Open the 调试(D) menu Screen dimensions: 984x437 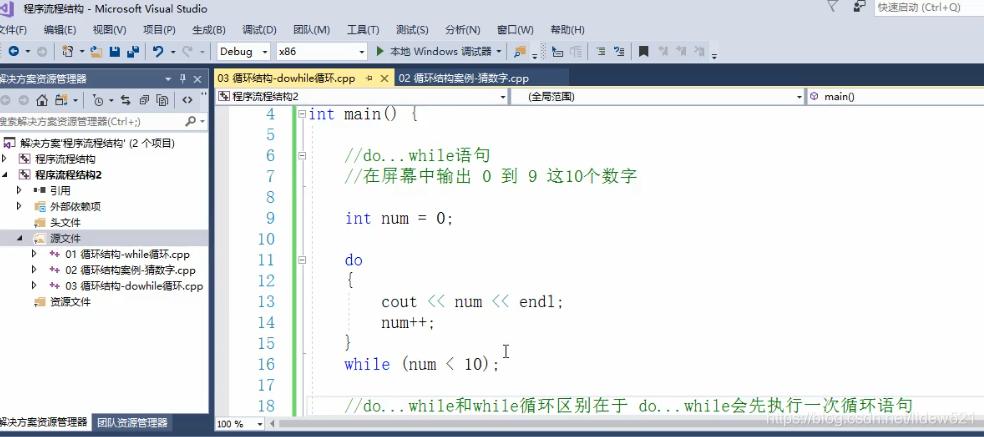point(259,30)
